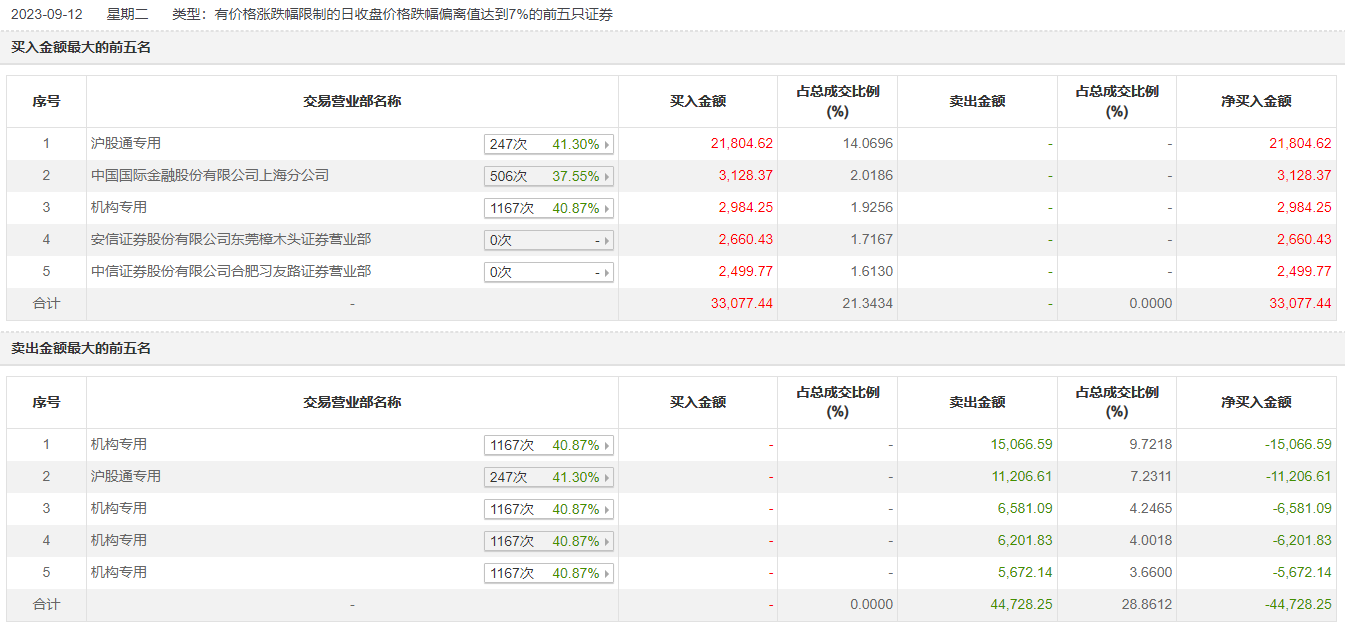
Task: Click 交易营业部名称 header in the buyers table
Action: 352,101
